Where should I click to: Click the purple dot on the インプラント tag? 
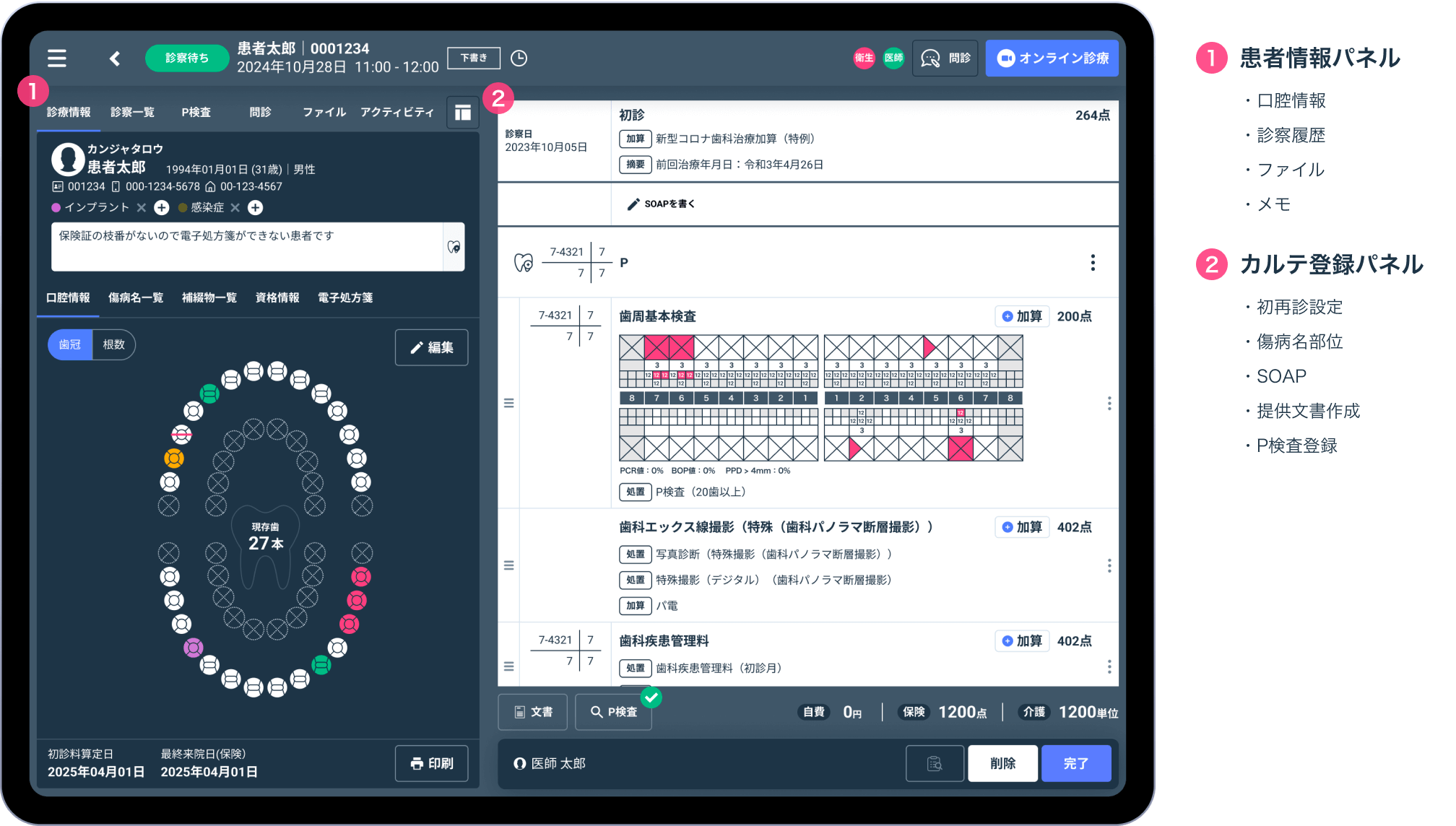pos(56,208)
